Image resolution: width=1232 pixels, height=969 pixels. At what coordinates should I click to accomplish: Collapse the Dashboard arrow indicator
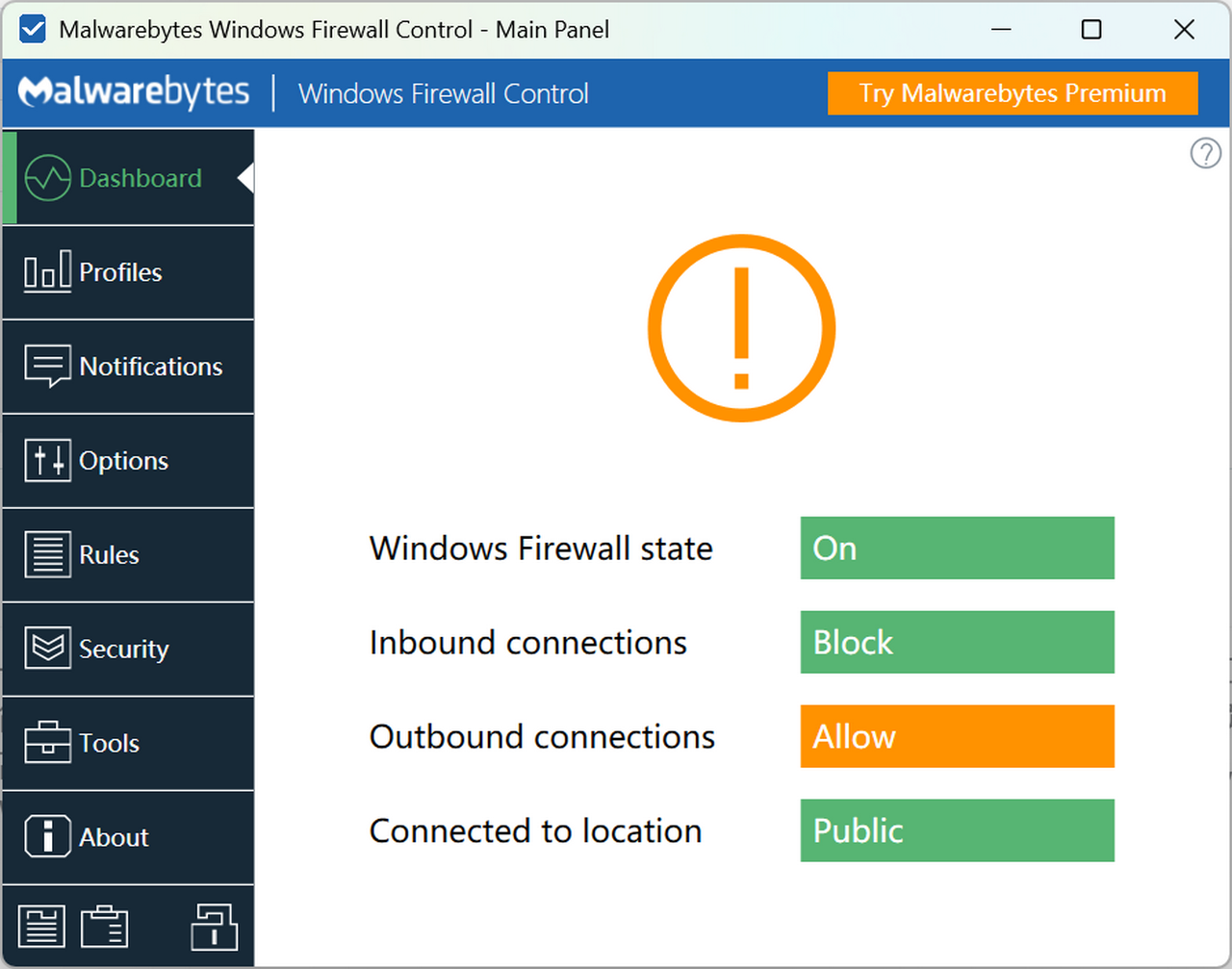(245, 177)
